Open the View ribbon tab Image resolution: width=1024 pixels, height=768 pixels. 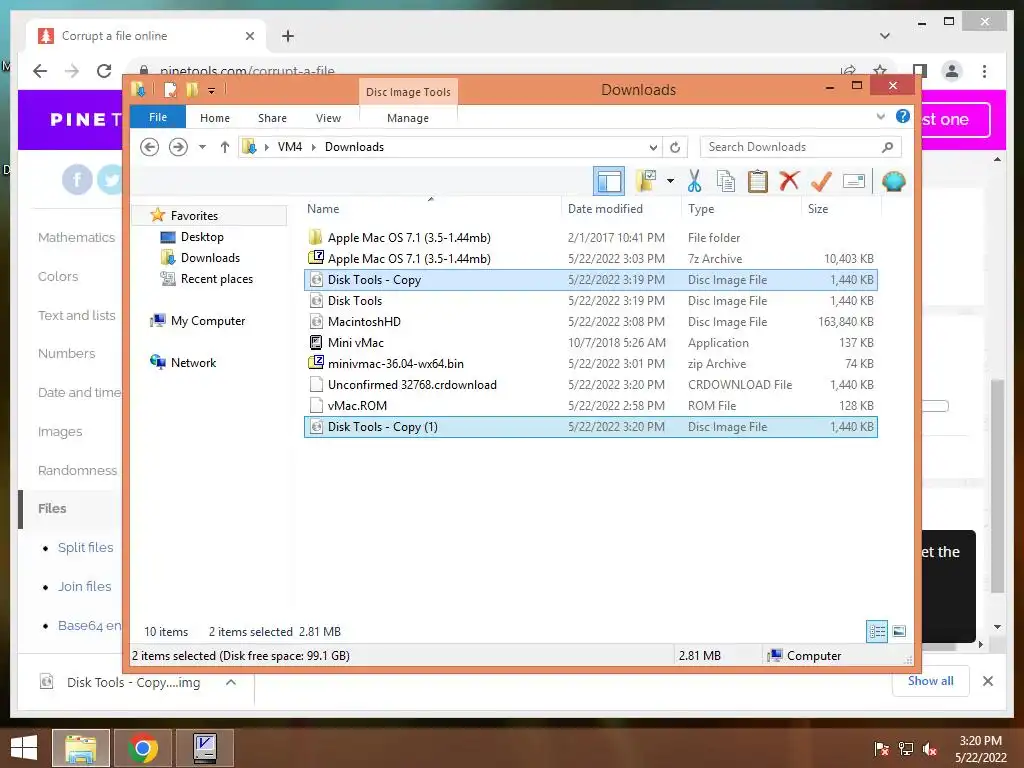tap(328, 118)
